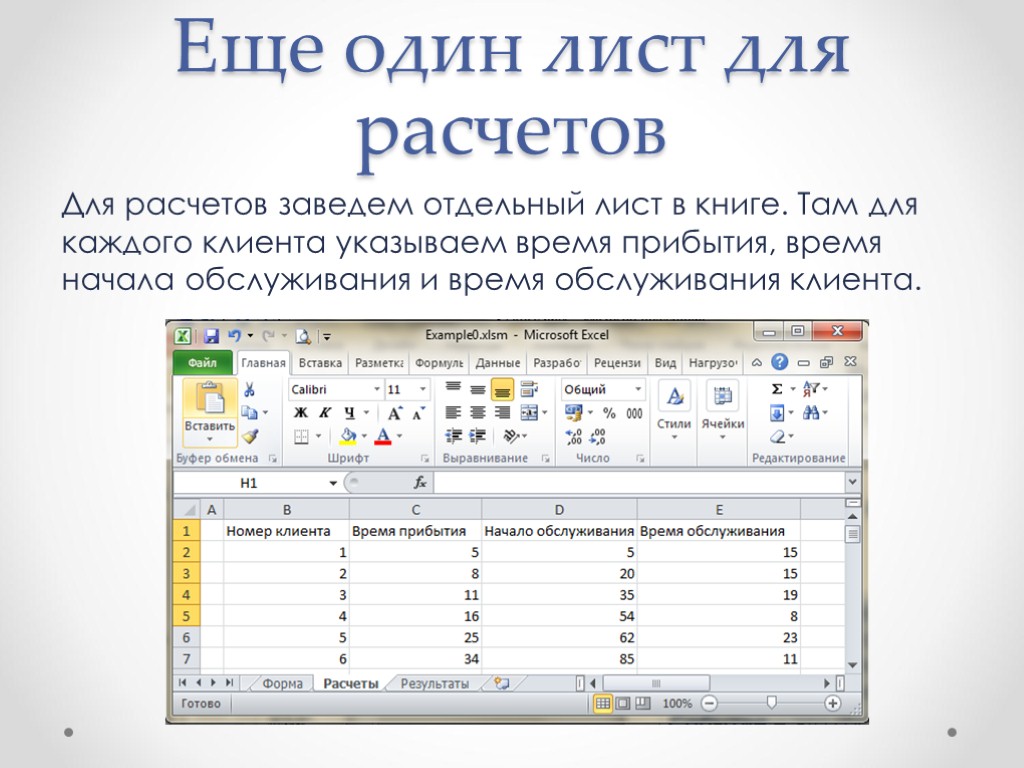This screenshot has height=768, width=1024.
Task: Toggle Middle Align vertical alignment
Action: tap(478, 389)
